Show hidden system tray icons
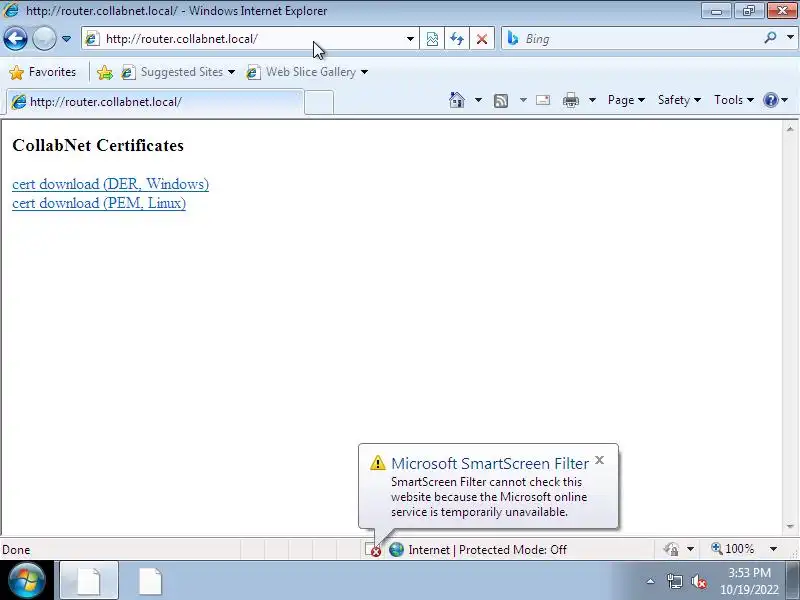The height and width of the screenshot is (600, 800). coord(650,581)
